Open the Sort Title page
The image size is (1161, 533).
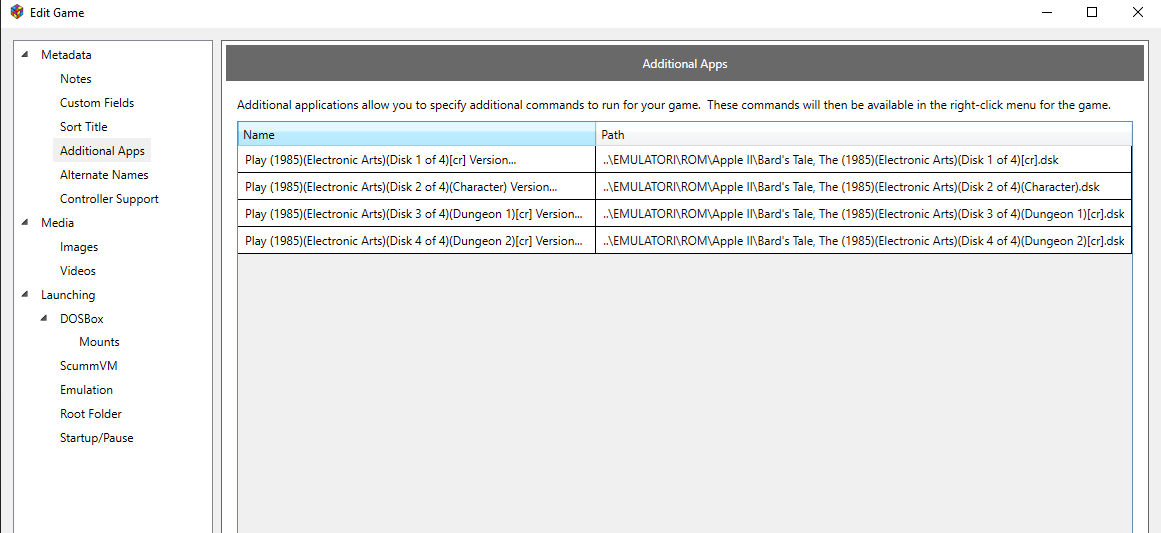pyautogui.click(x=84, y=127)
